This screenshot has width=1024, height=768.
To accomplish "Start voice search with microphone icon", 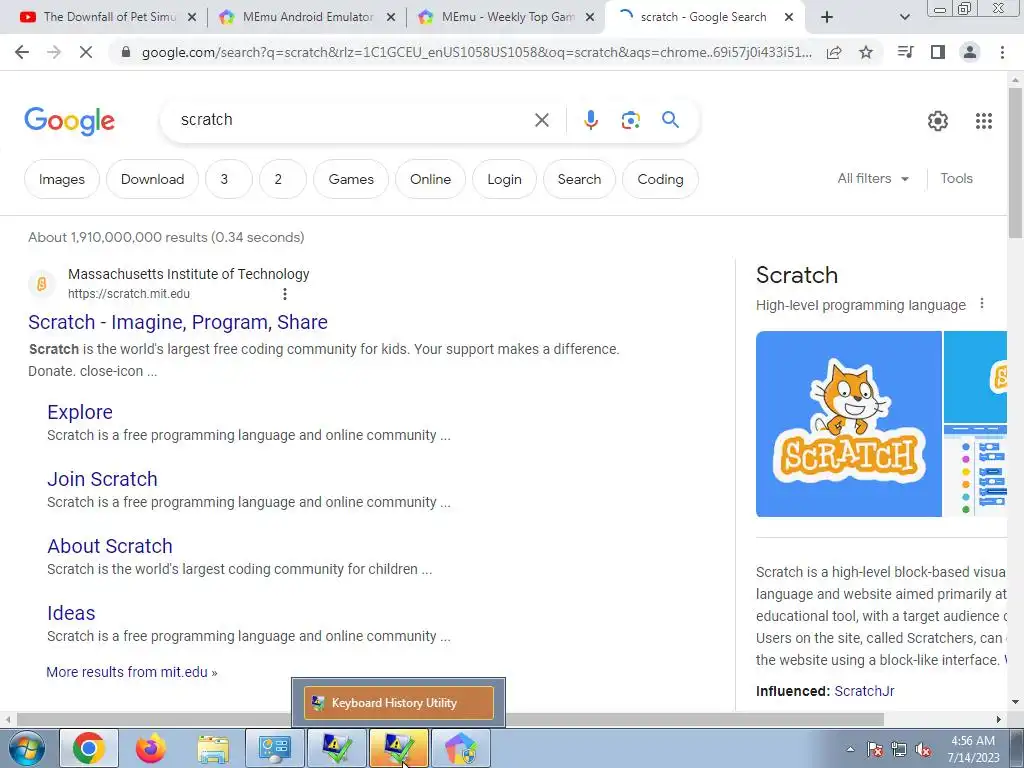I will tap(591, 120).
